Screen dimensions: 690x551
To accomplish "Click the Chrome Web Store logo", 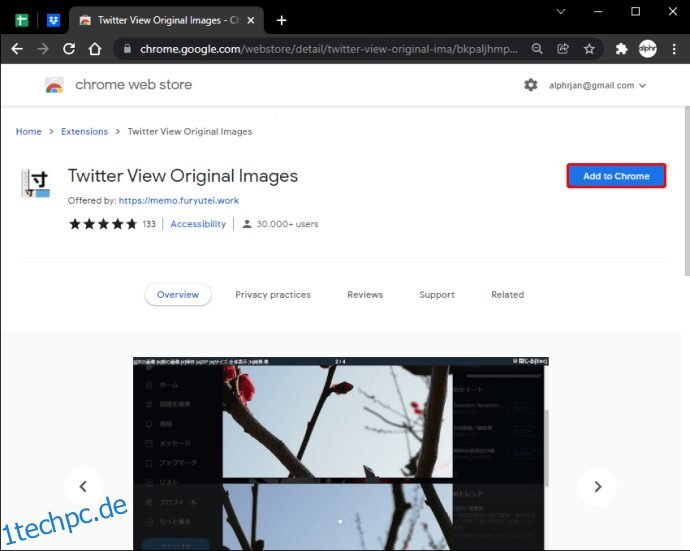I will pyautogui.click(x=54, y=85).
